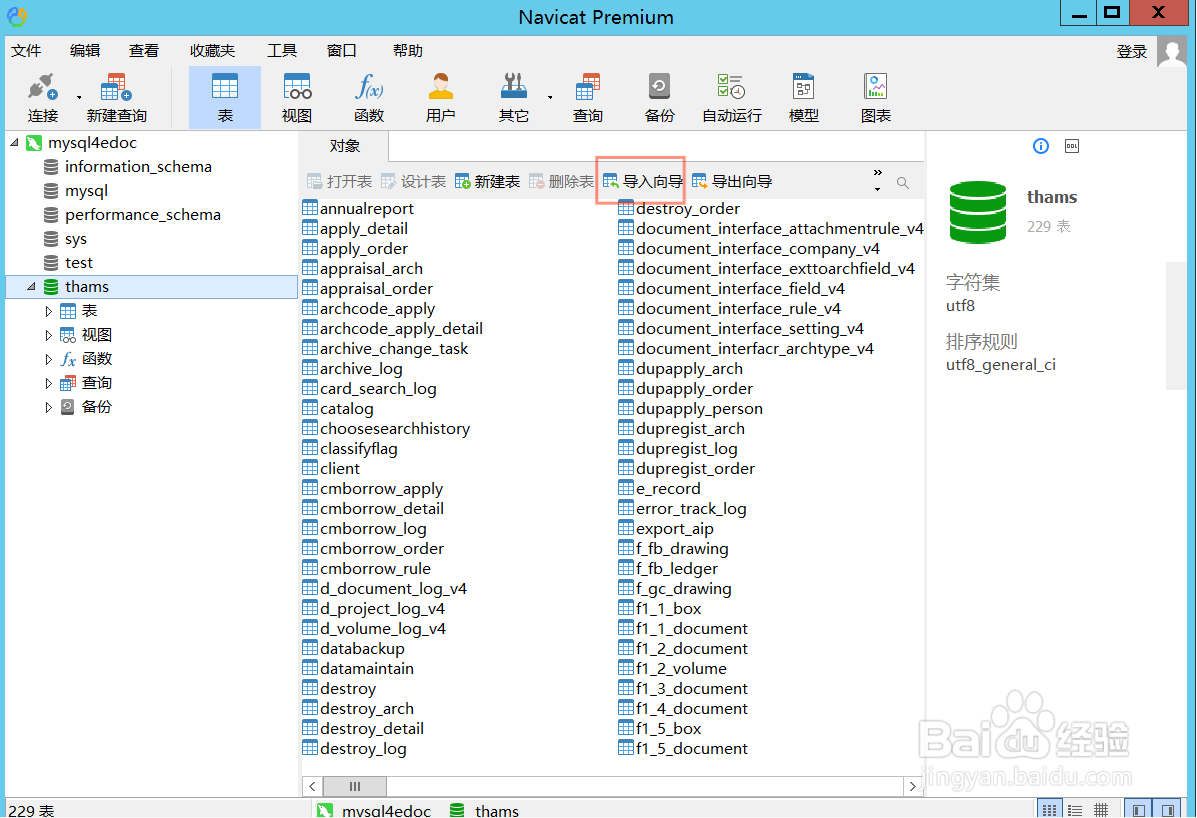This screenshot has height=818, width=1197.
Task: Open the 查看 menu
Action: point(144,50)
